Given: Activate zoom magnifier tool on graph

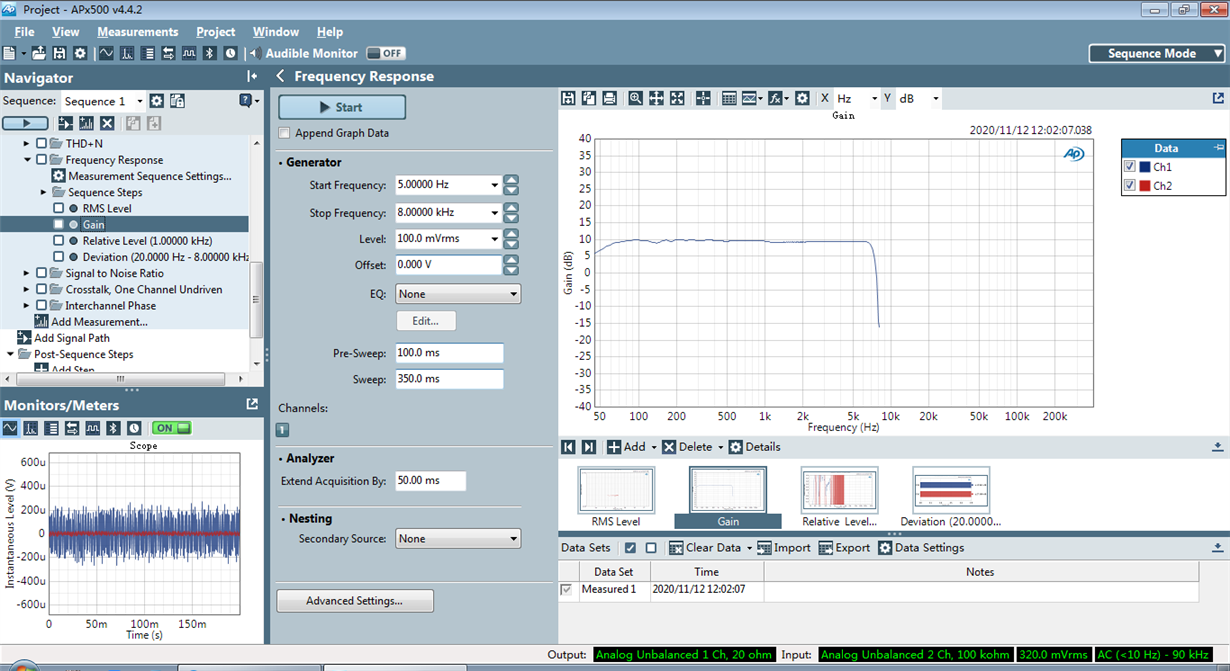Looking at the screenshot, I should click(635, 98).
